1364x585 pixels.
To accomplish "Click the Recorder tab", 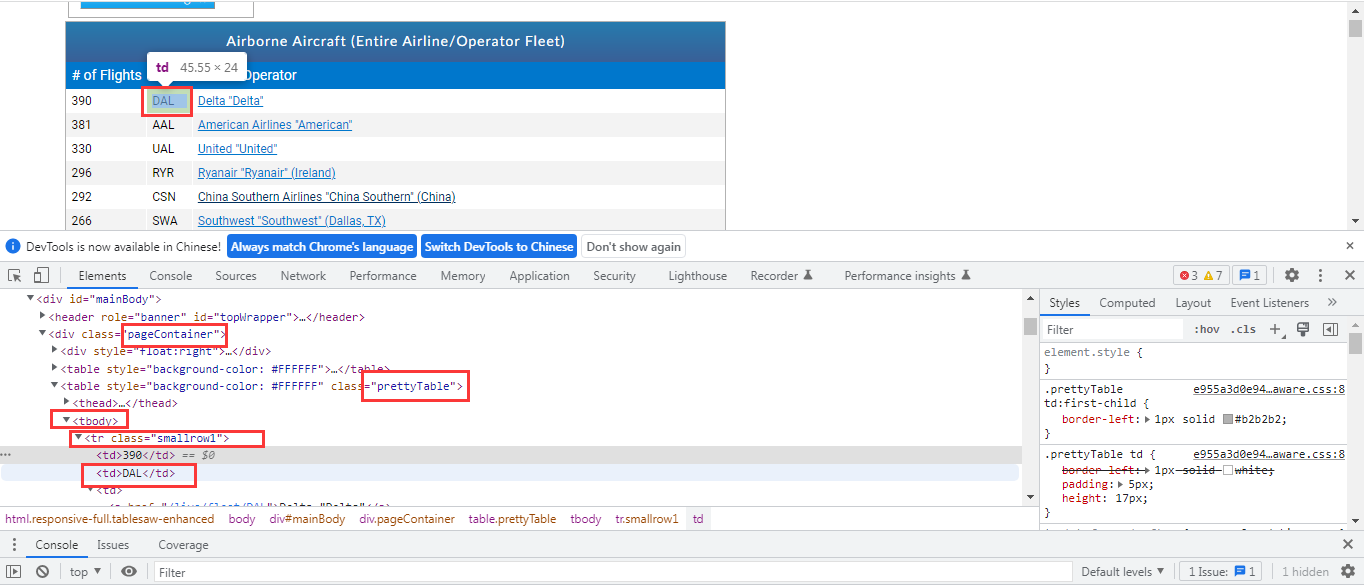I will pos(781,275).
